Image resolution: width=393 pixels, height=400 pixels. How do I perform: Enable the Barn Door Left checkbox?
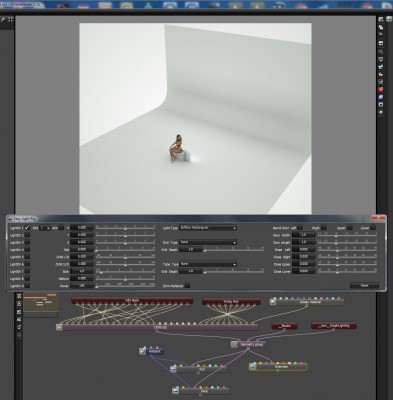point(300,228)
